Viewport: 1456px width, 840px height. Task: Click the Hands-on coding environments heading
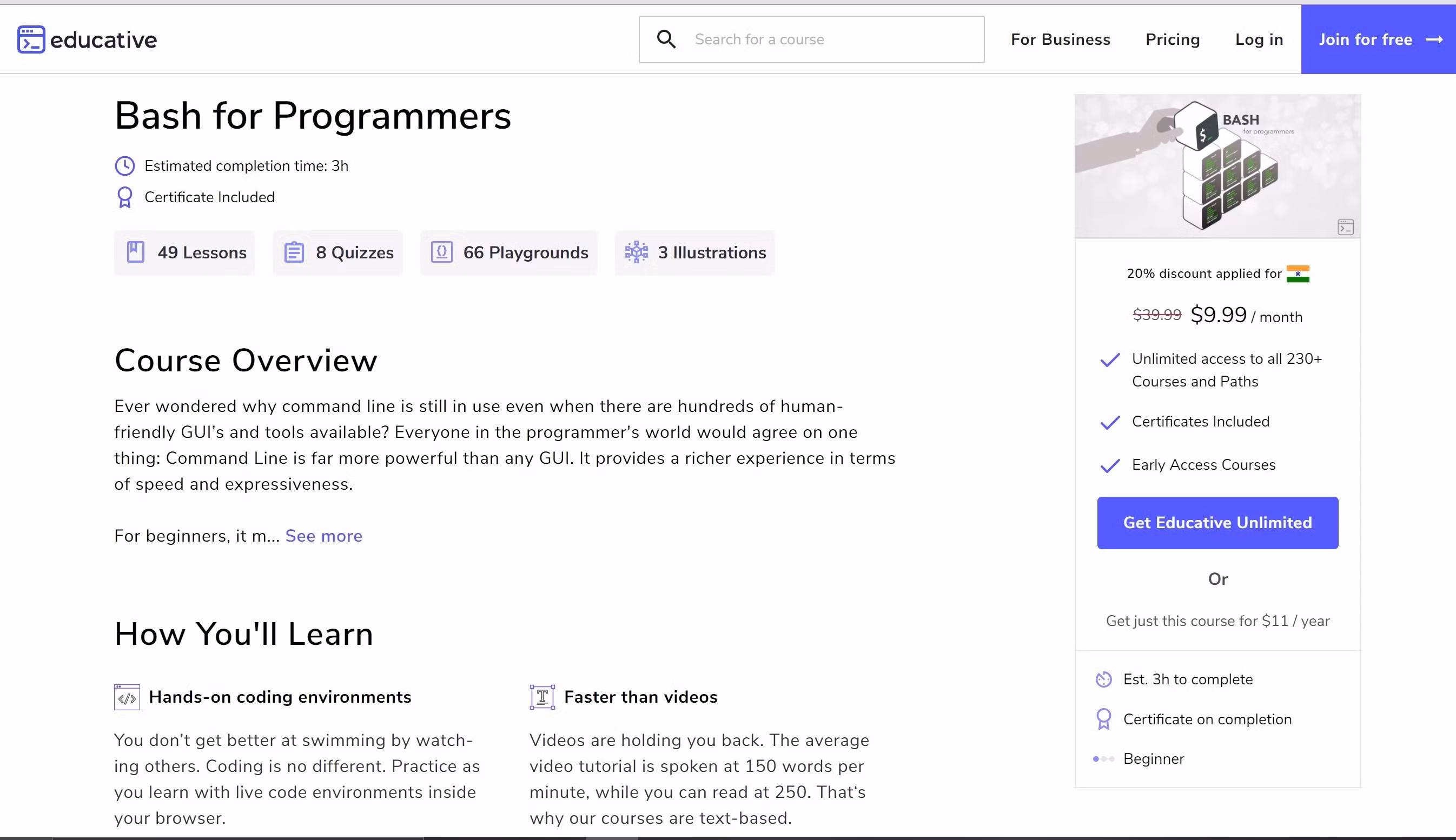pyautogui.click(x=280, y=697)
